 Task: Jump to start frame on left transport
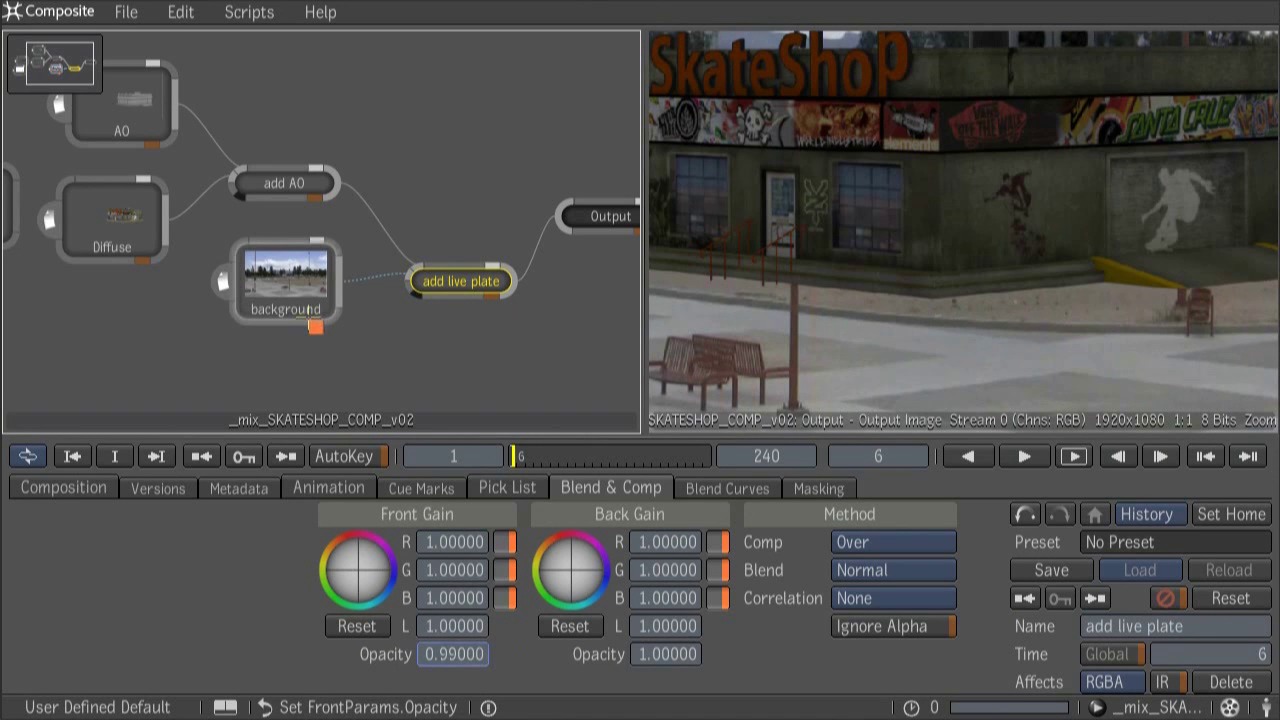72,456
